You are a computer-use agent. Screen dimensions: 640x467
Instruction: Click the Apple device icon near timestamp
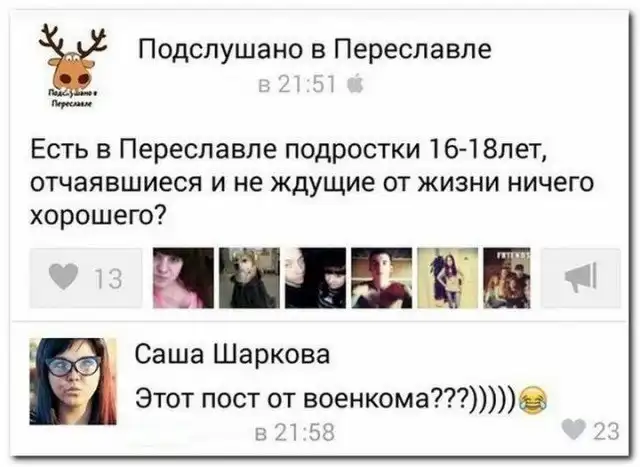click(355, 85)
